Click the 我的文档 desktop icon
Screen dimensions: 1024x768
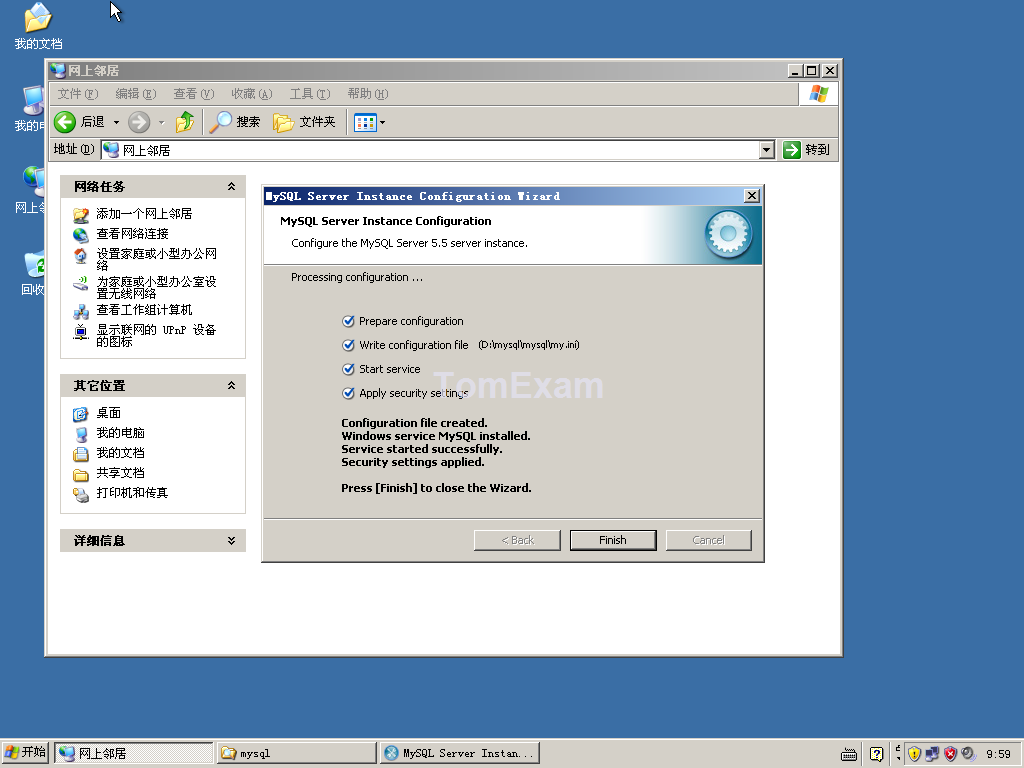[x=38, y=26]
